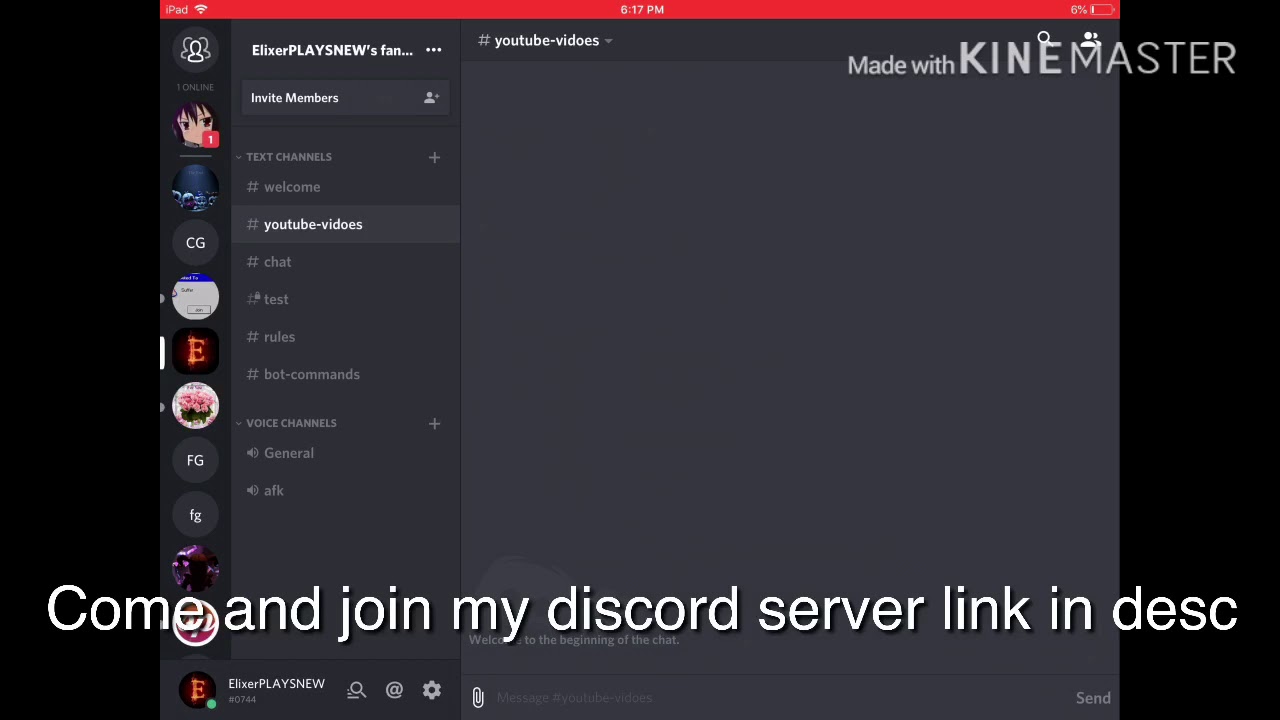
Task: Join the afk voice channel
Action: point(346,490)
